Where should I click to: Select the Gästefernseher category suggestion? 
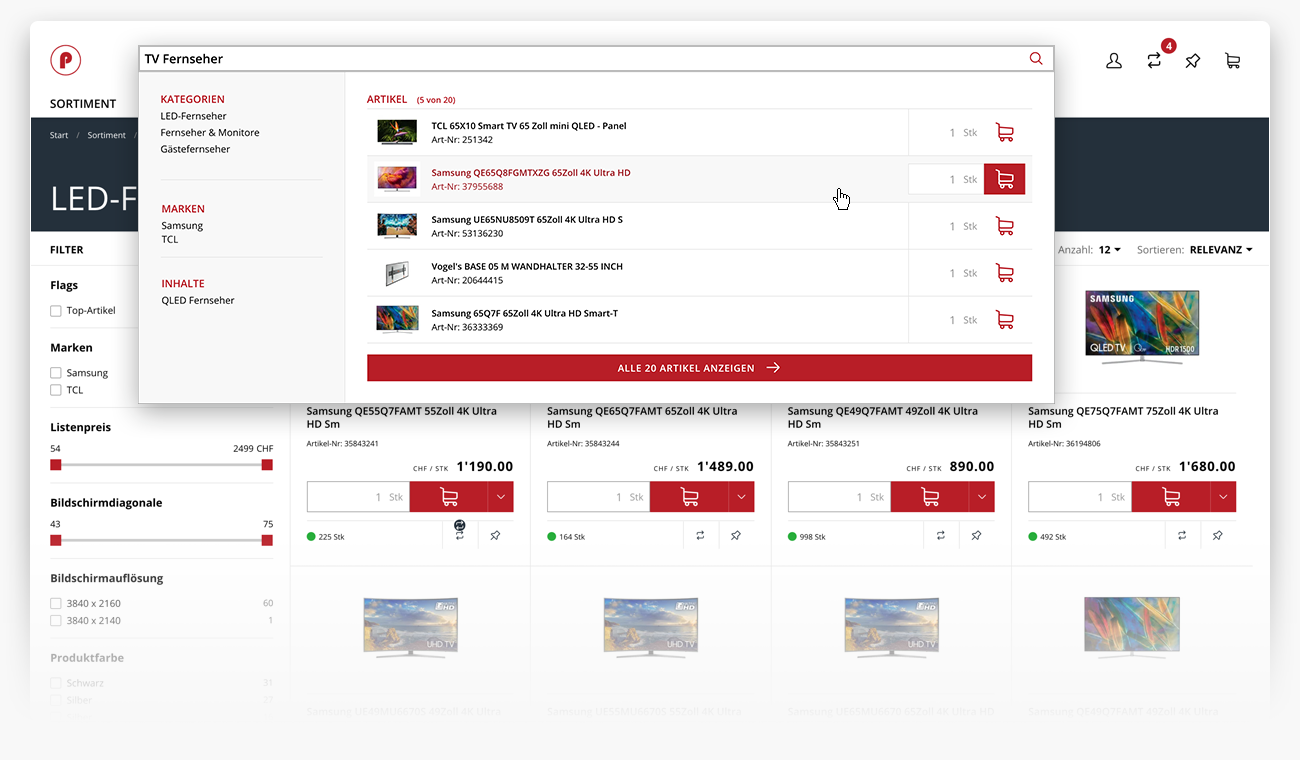point(195,149)
